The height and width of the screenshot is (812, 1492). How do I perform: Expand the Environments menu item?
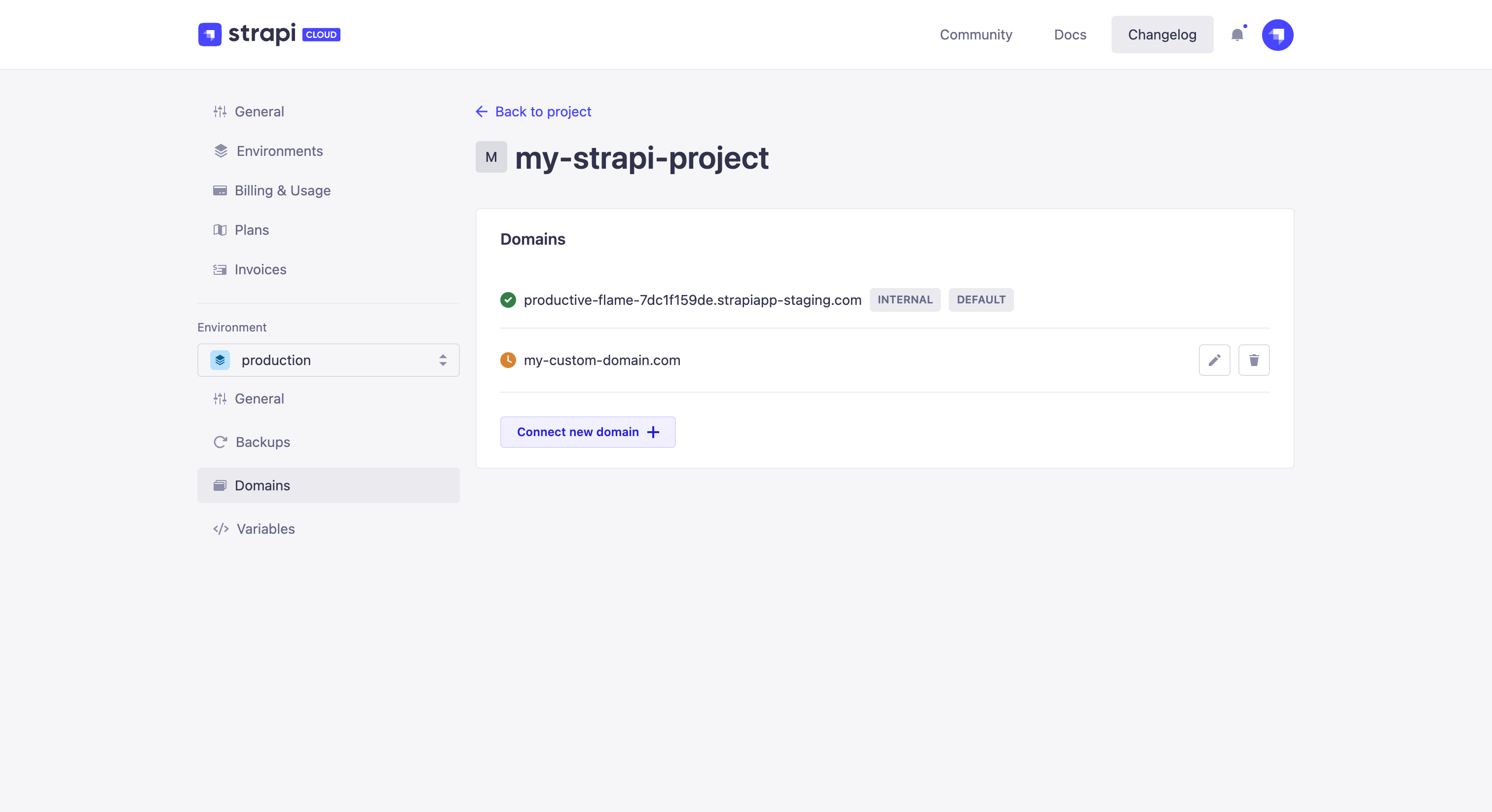(279, 150)
